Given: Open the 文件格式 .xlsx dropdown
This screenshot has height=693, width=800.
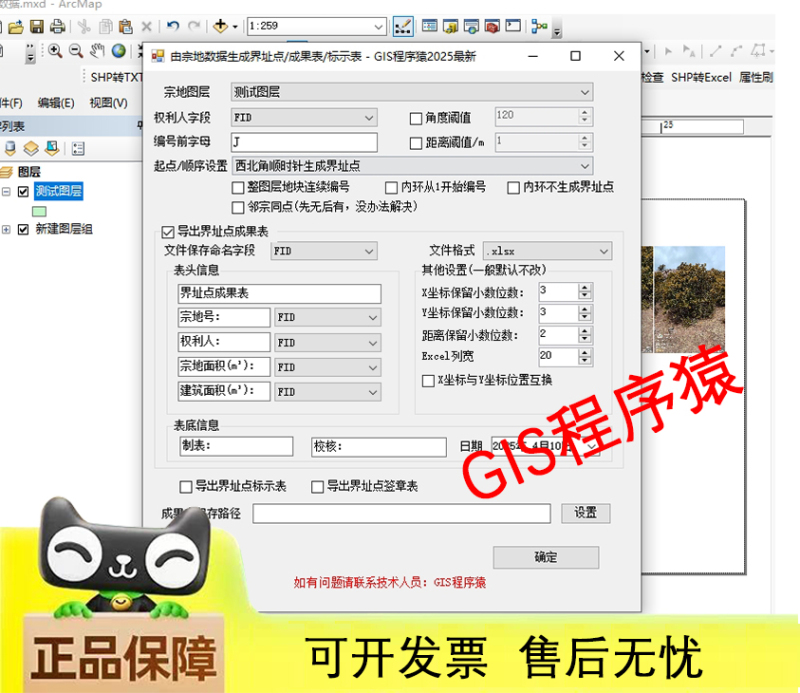Looking at the screenshot, I should 604,251.
